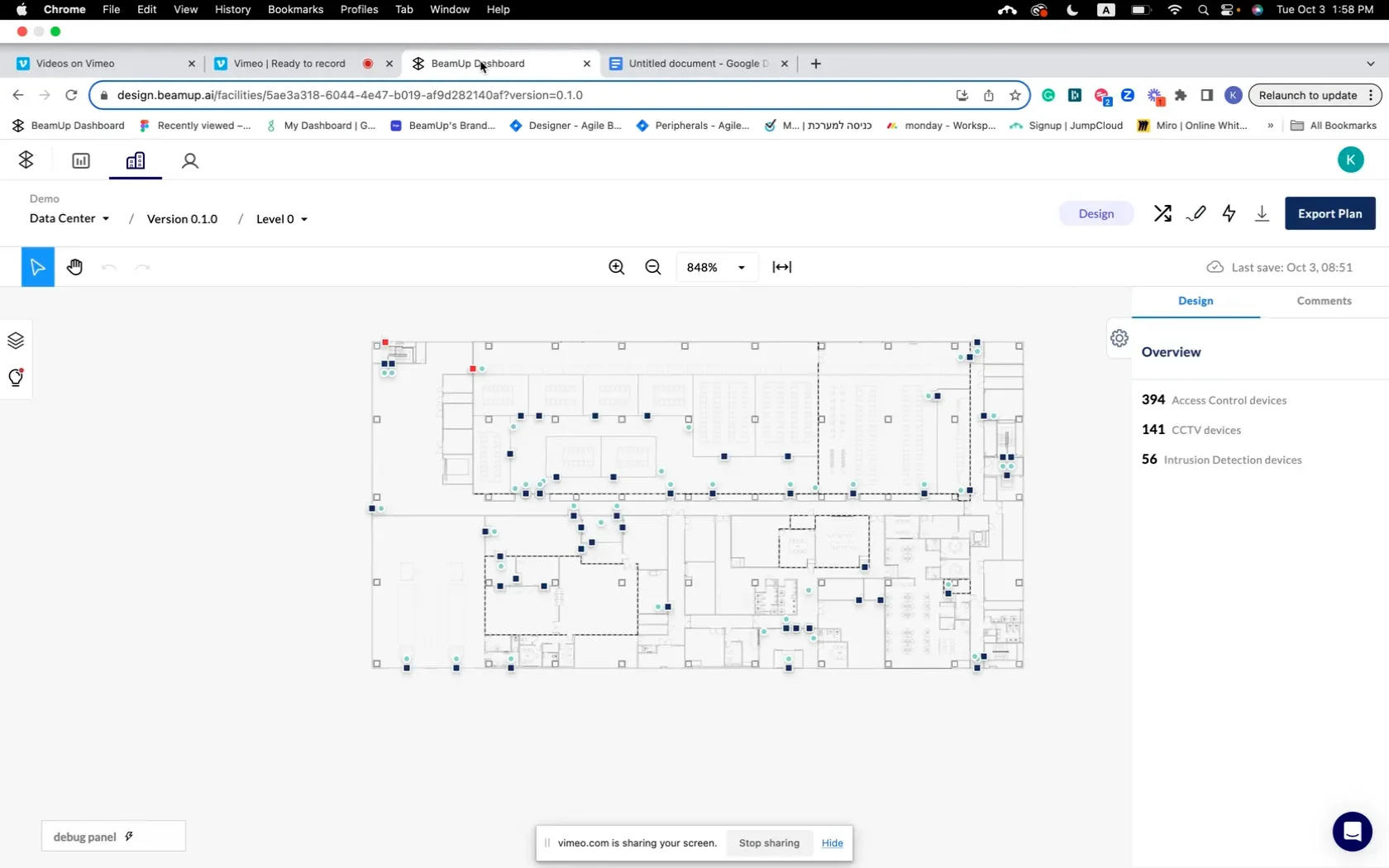Click the lightning bolt icon in the toolbar
The image size is (1389, 868).
[x=1229, y=213]
